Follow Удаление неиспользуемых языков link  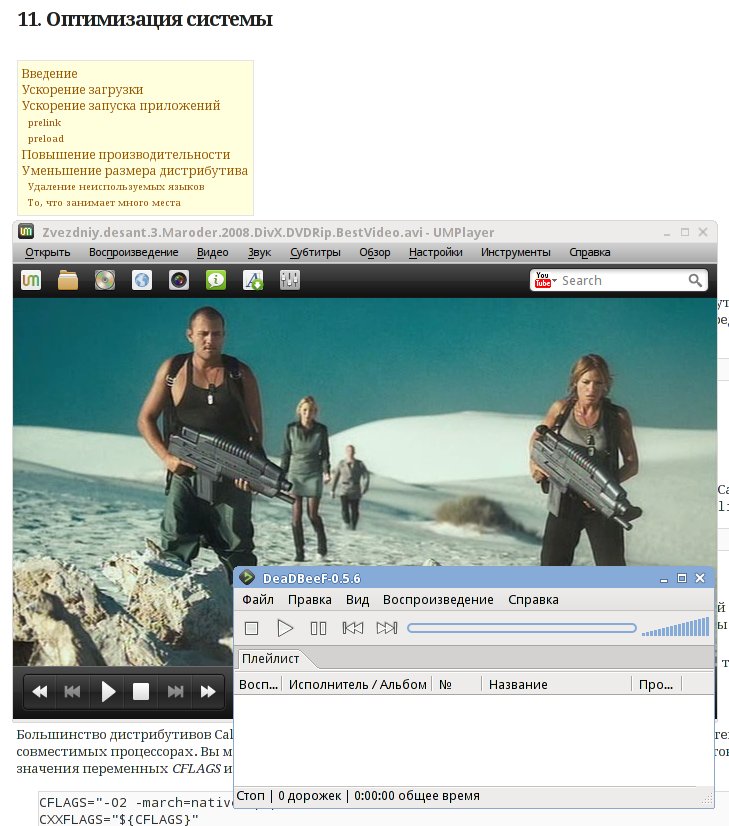coord(116,186)
